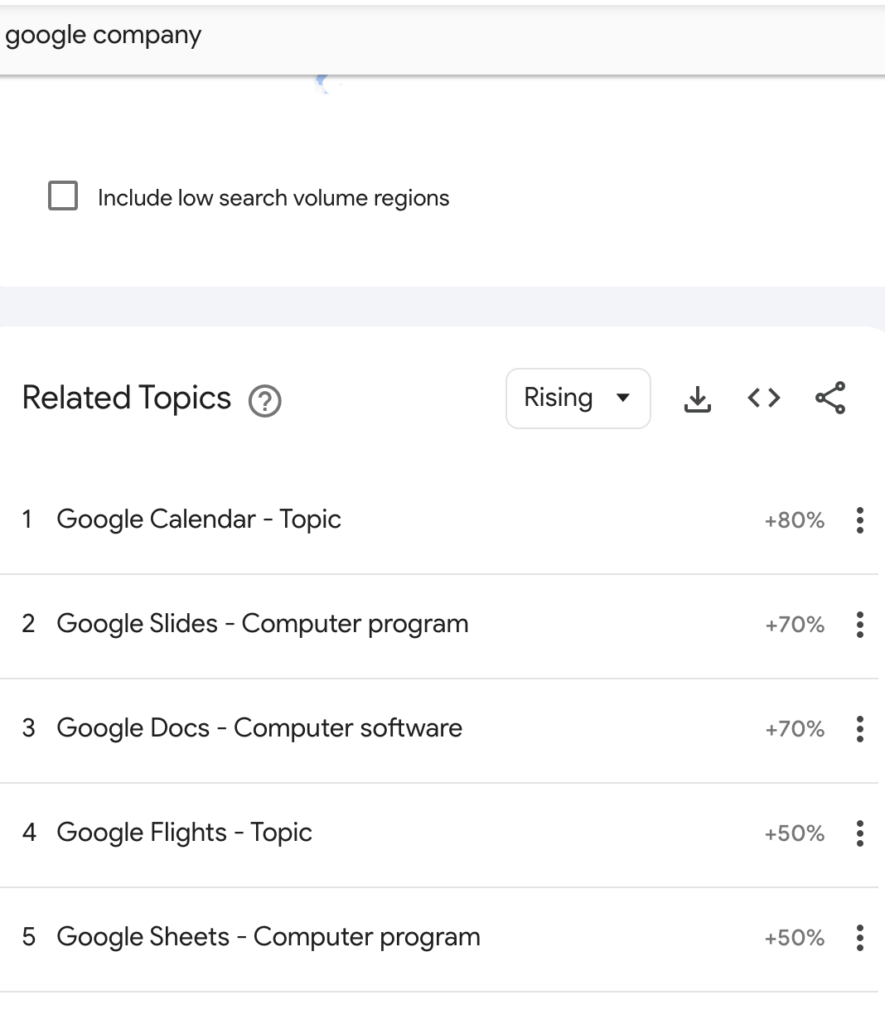Click the +80% rise value for Google Calendar
Screen dimensions: 885x1024
point(795,521)
